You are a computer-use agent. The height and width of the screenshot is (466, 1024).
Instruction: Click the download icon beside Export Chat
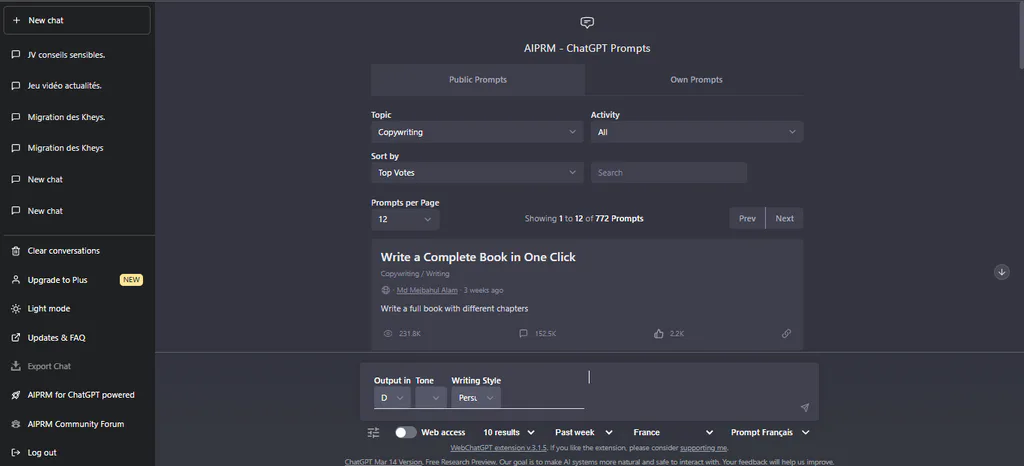click(16, 366)
